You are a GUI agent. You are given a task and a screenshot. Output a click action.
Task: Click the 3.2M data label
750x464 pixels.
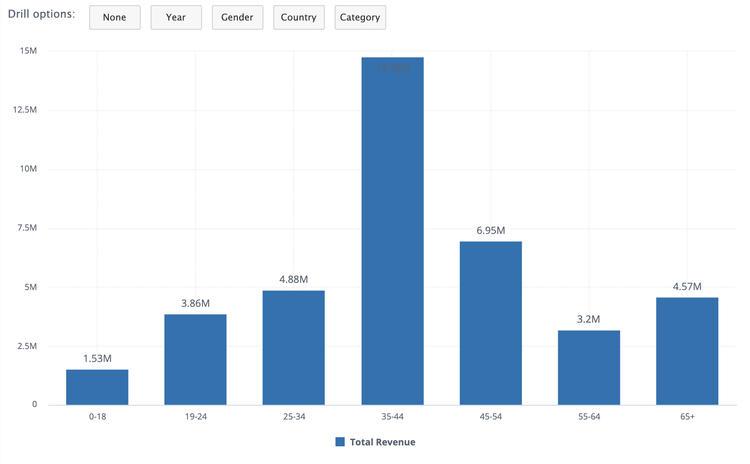(x=589, y=319)
